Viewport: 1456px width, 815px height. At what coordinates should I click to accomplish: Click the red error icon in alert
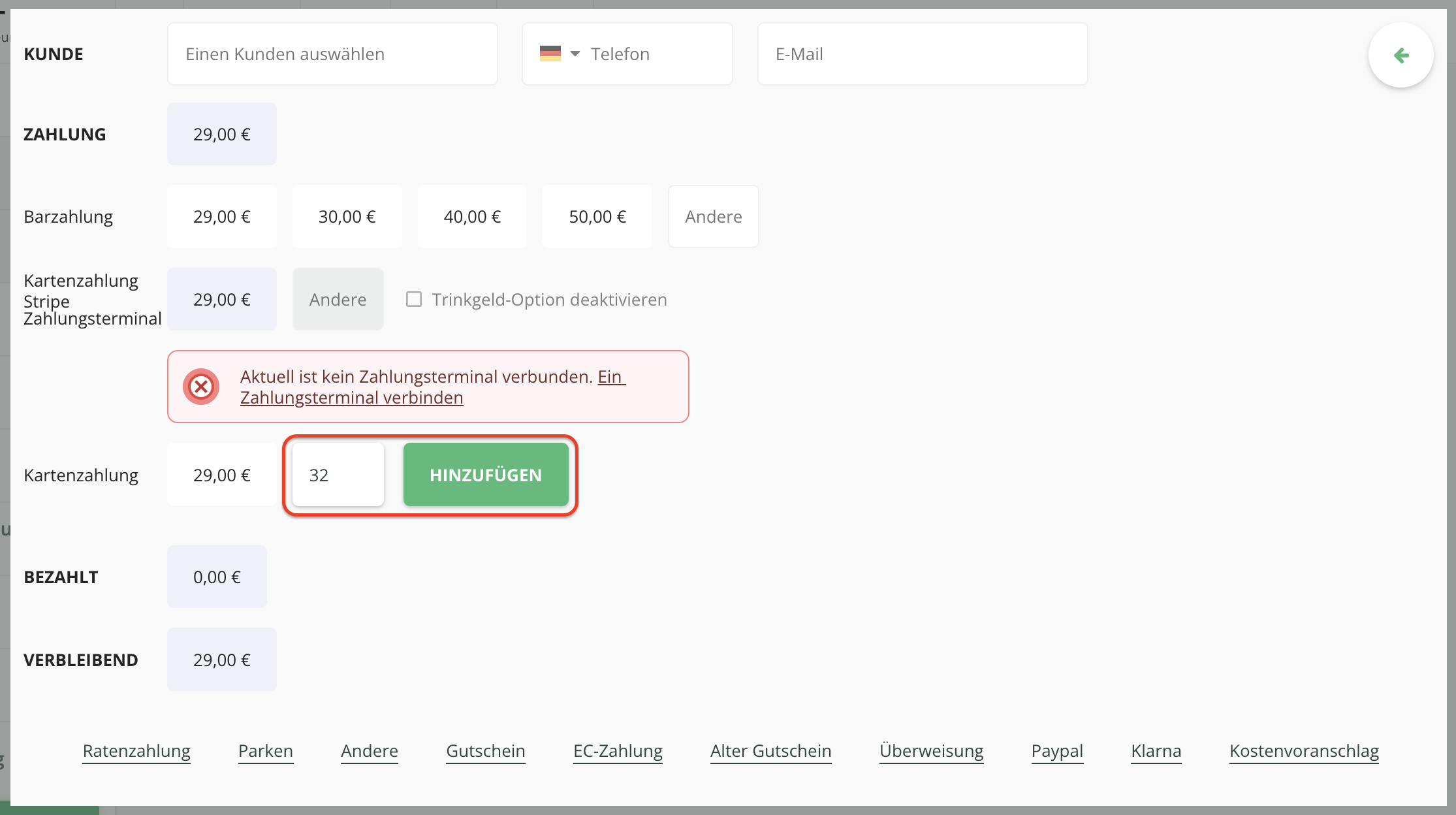(201, 387)
